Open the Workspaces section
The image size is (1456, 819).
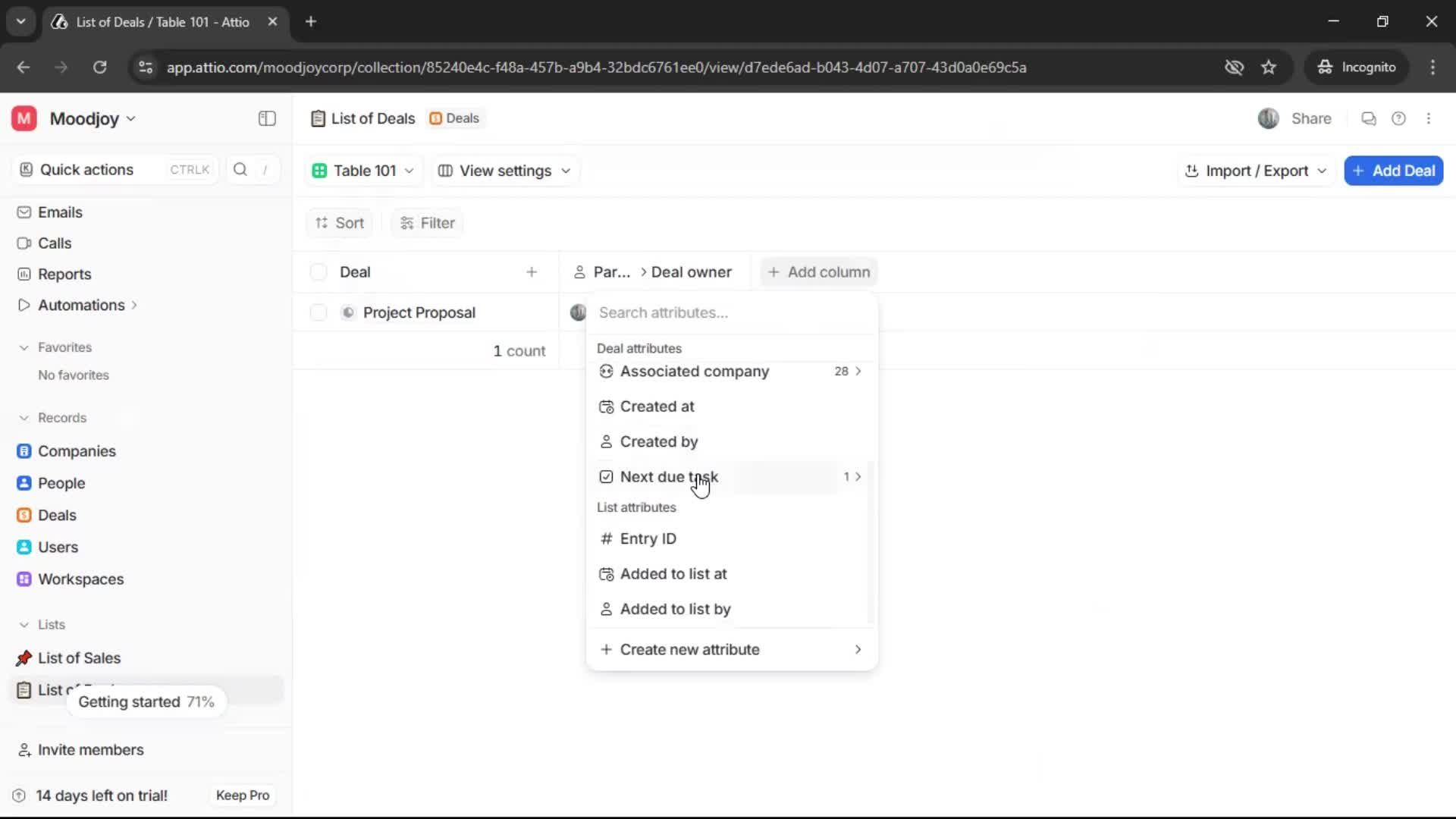(81, 579)
